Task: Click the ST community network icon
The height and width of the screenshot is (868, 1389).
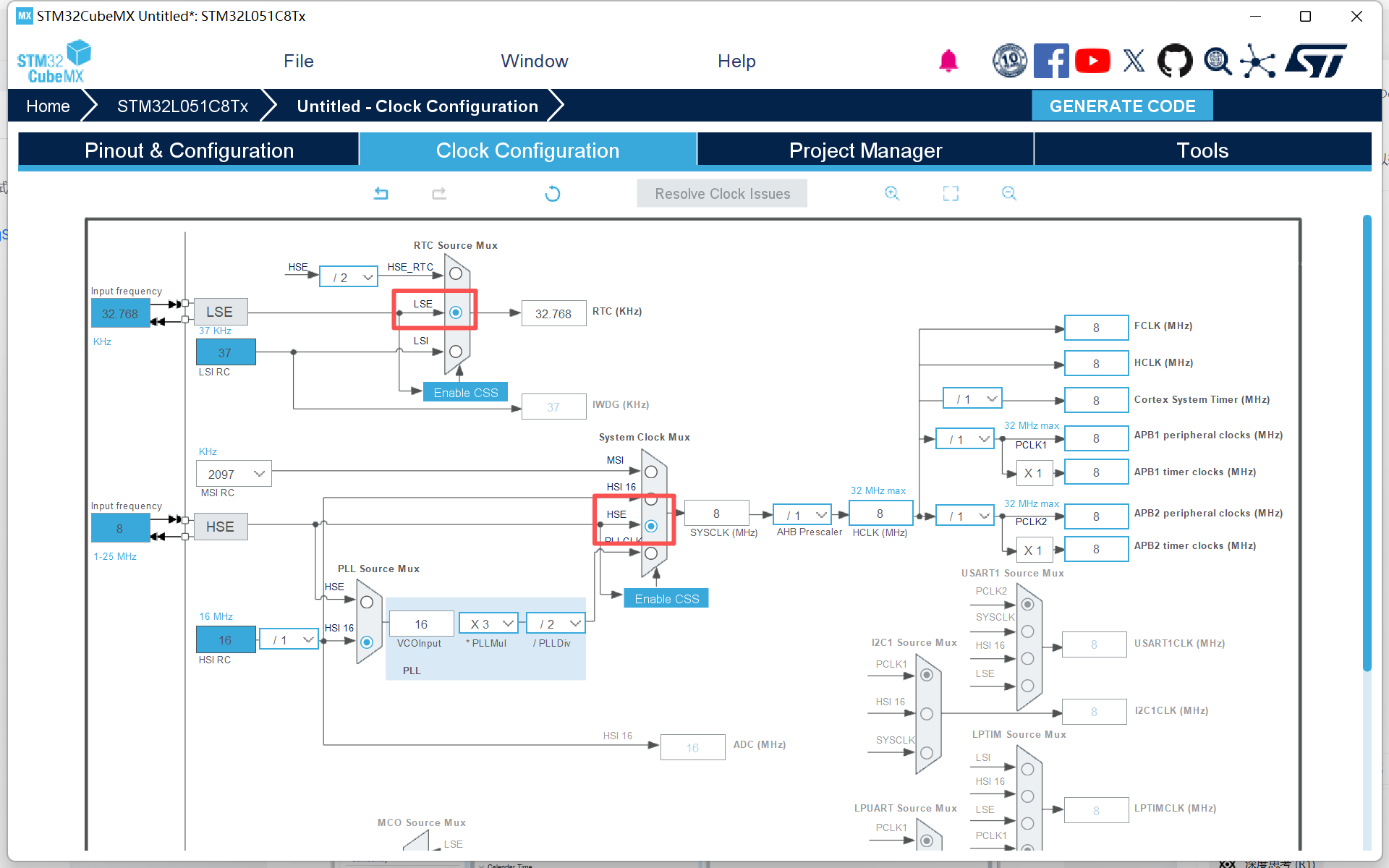Action: pos(1258,61)
